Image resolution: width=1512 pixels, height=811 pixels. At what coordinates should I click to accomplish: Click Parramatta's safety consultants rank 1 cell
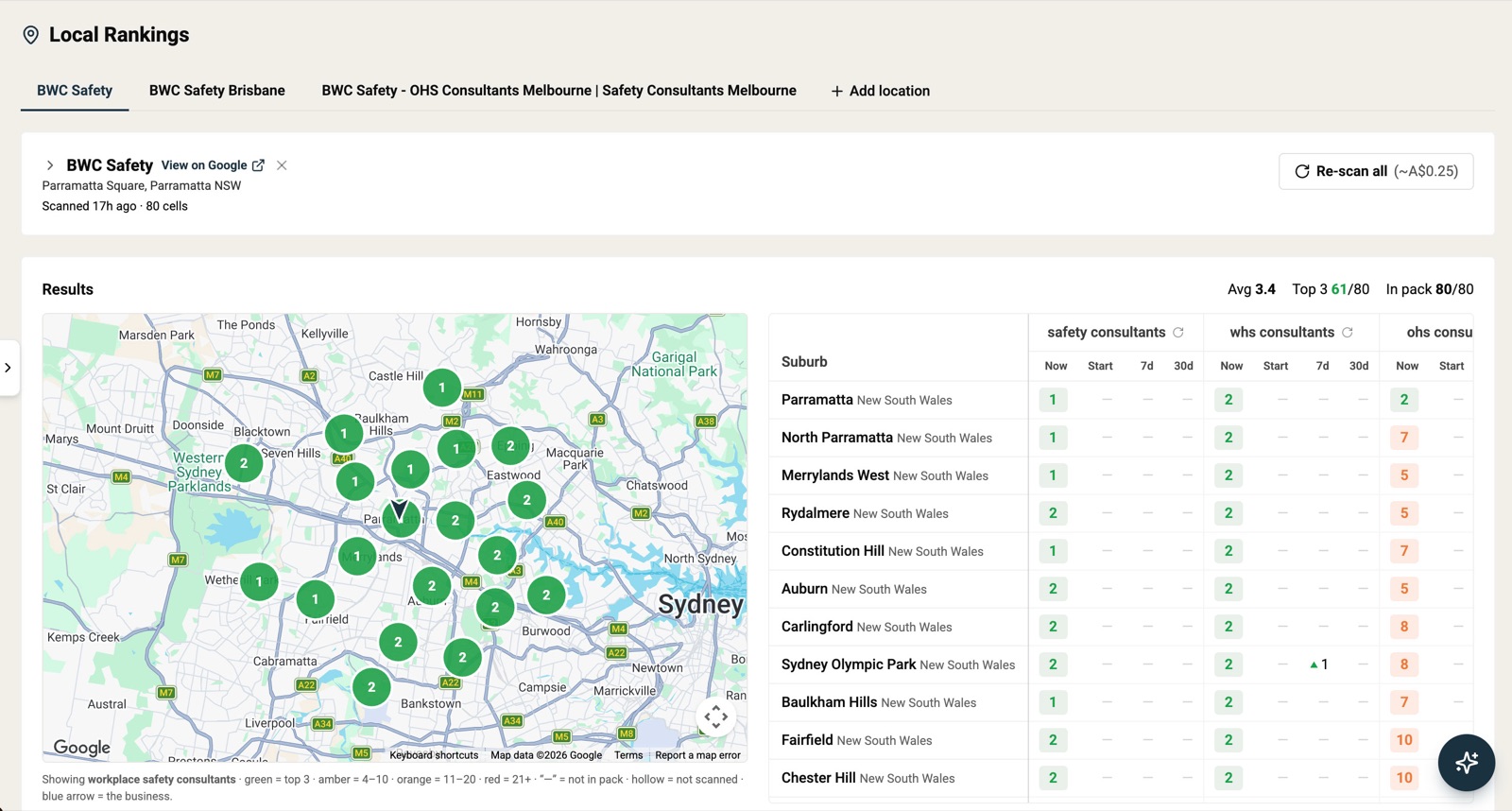point(1053,400)
